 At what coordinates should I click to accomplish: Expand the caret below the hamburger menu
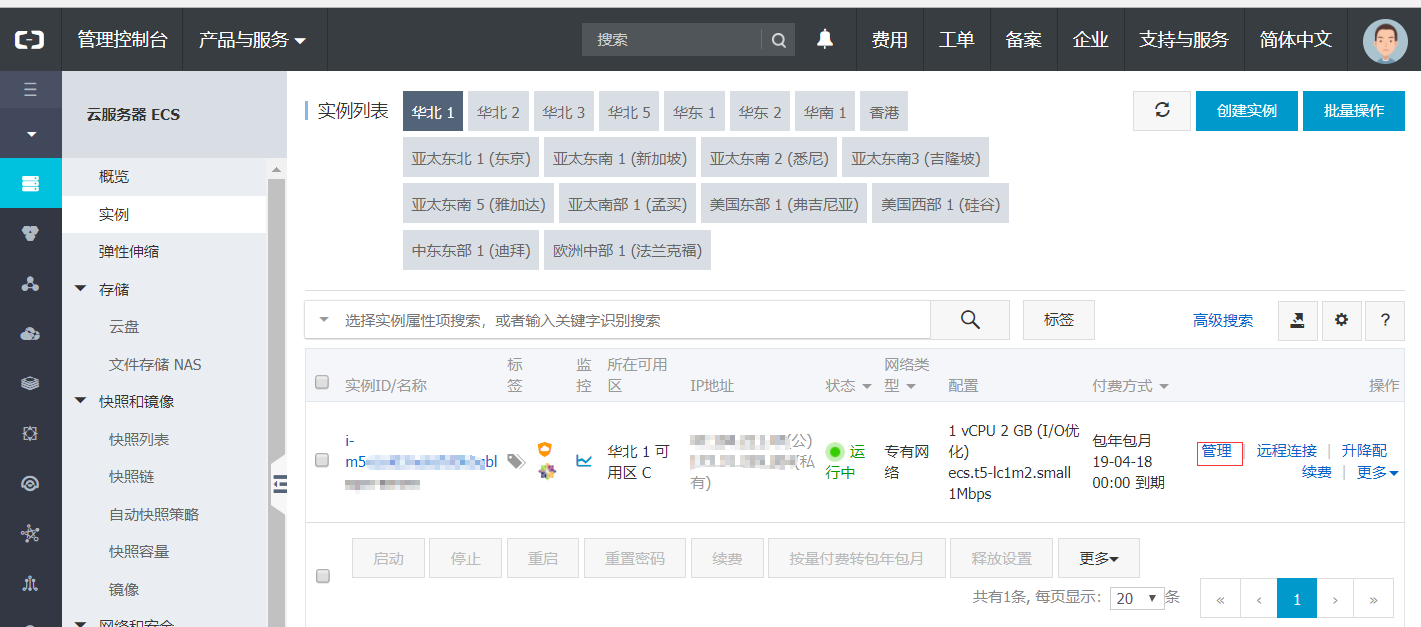[30, 134]
